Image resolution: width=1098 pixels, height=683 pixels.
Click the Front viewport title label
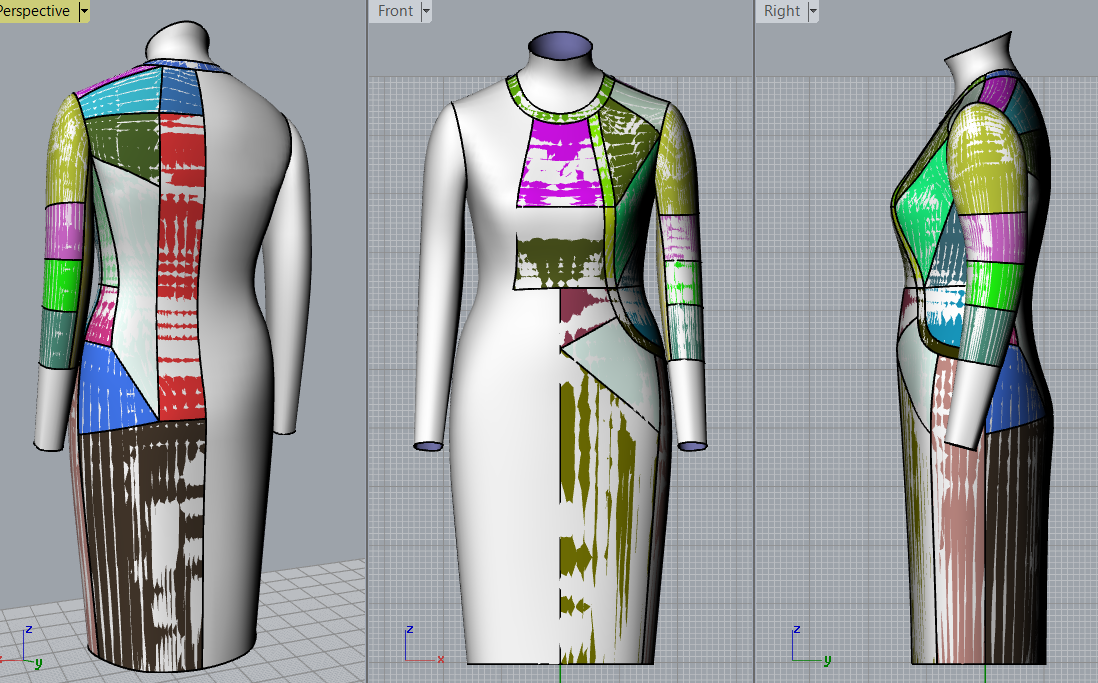[395, 11]
